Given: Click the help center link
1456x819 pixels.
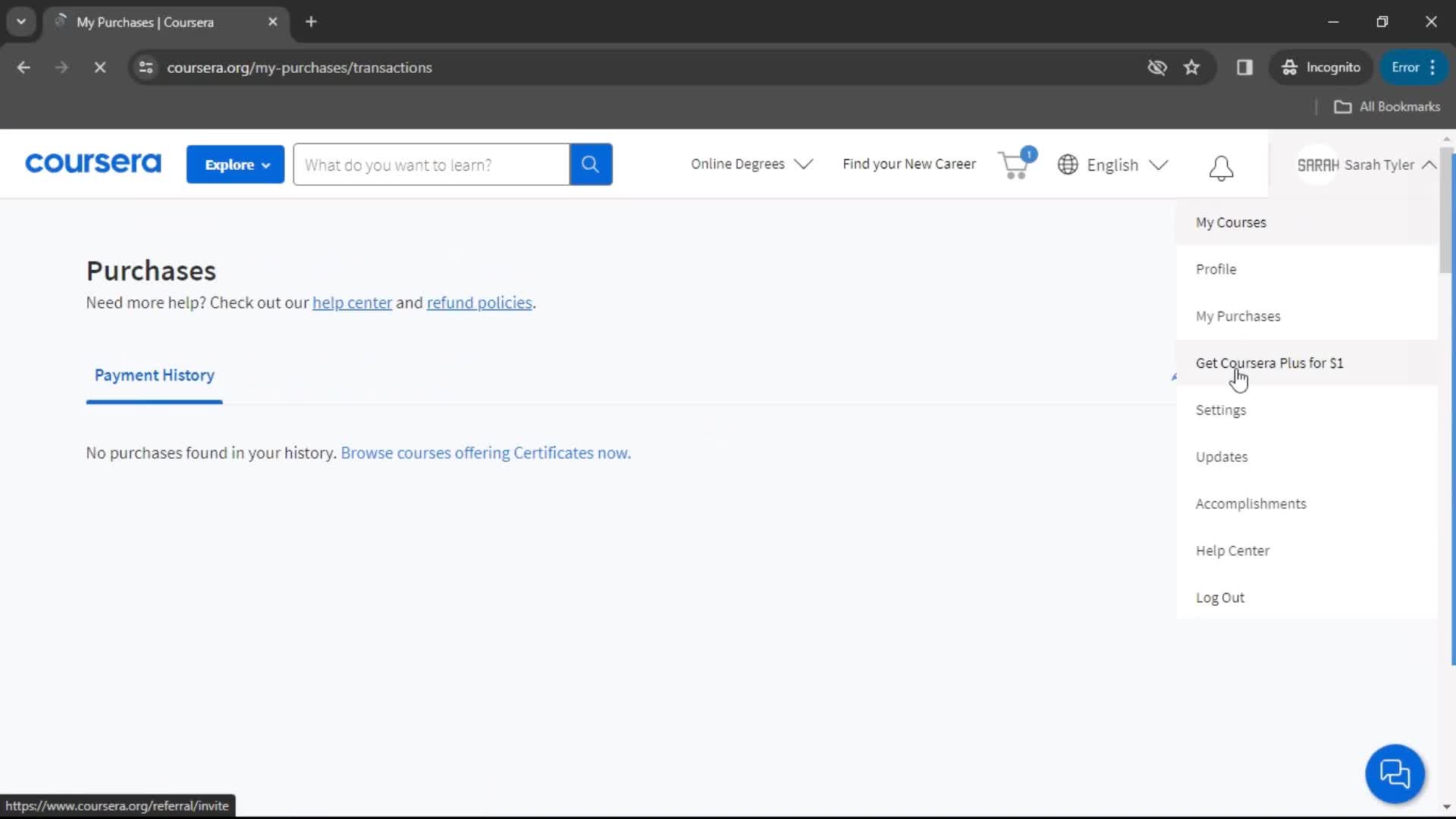Looking at the screenshot, I should [x=352, y=302].
